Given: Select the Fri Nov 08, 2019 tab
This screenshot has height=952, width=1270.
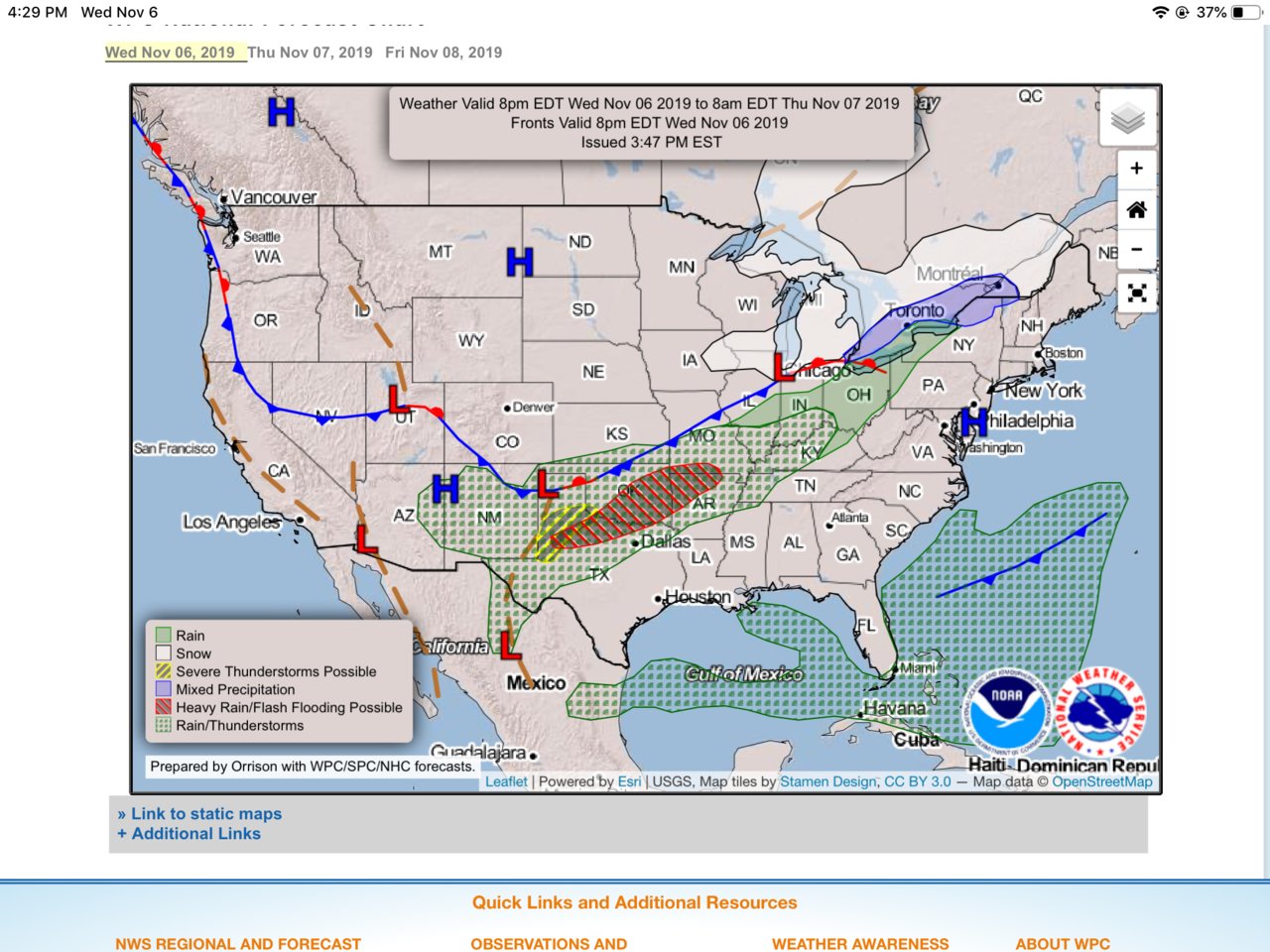Looking at the screenshot, I should 444,53.
